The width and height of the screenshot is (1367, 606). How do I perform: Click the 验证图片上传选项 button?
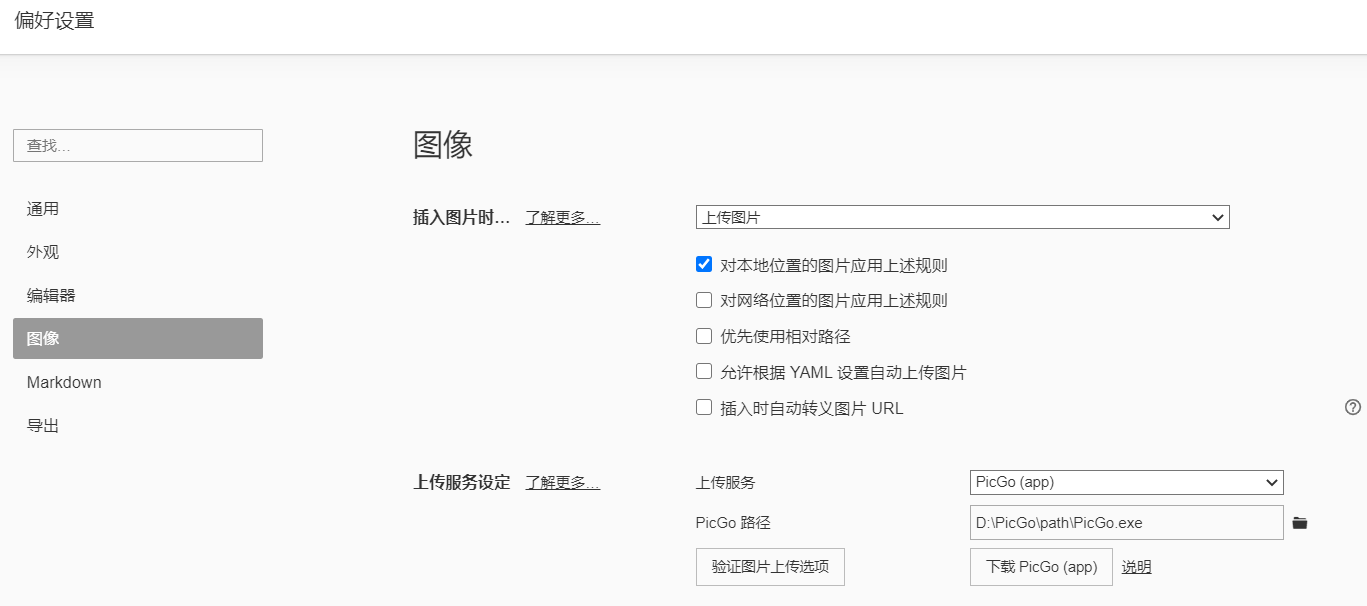(770, 567)
